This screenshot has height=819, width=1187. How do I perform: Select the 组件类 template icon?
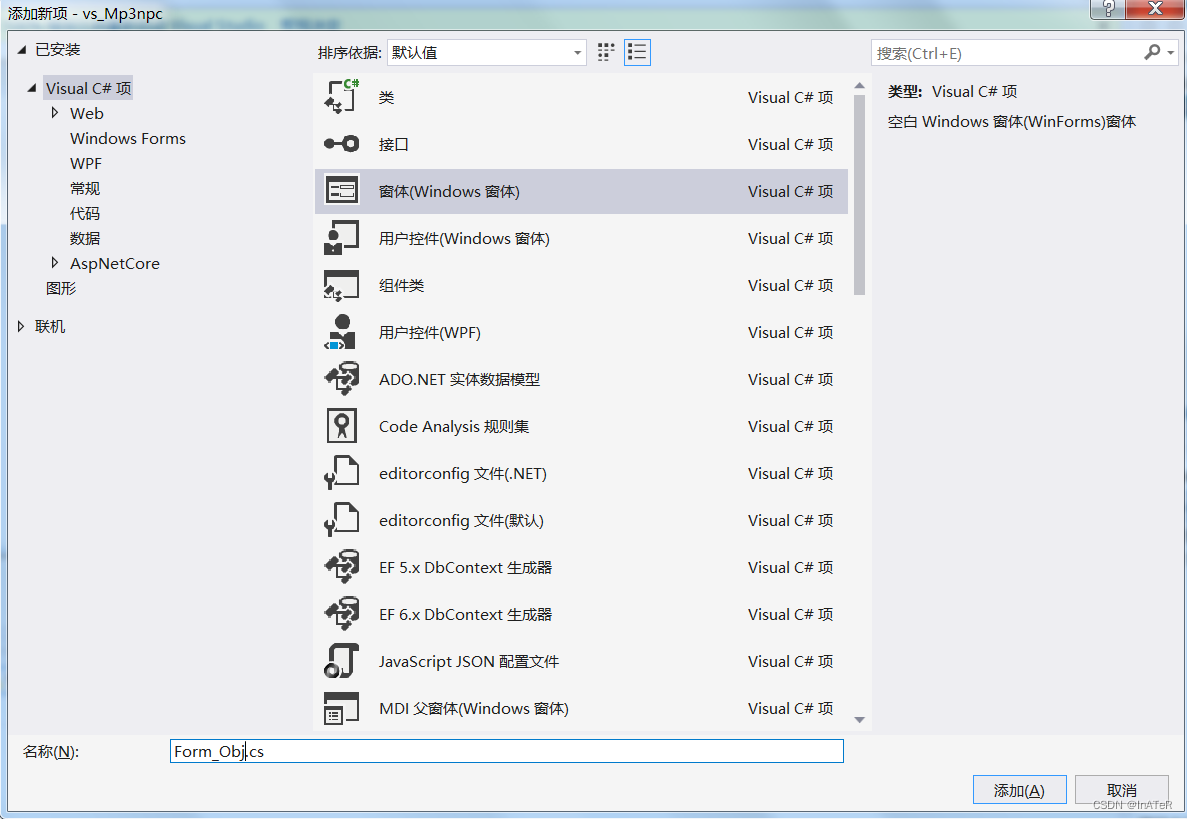point(342,285)
